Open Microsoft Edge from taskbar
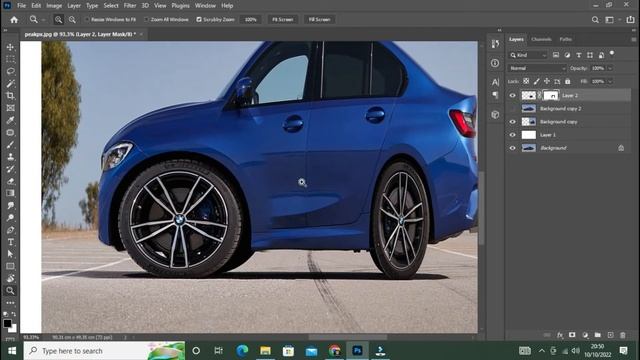The image size is (640, 360). point(242,351)
